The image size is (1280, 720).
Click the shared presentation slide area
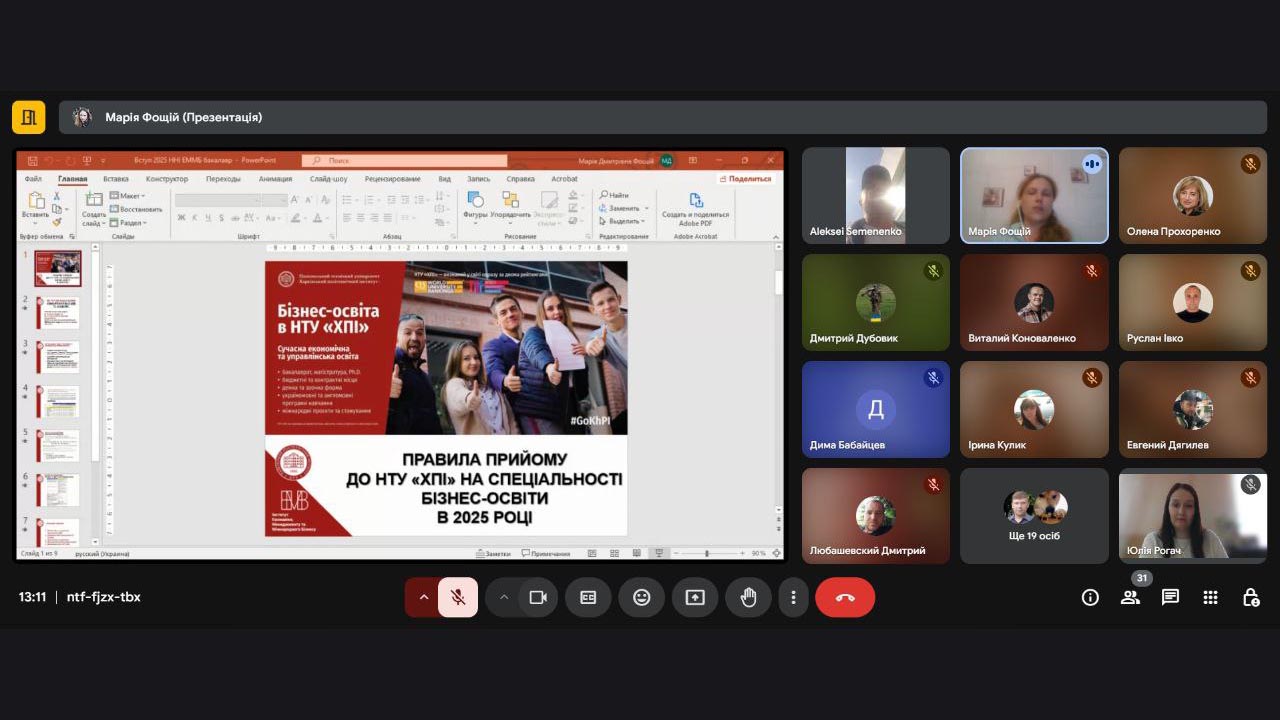[446, 398]
